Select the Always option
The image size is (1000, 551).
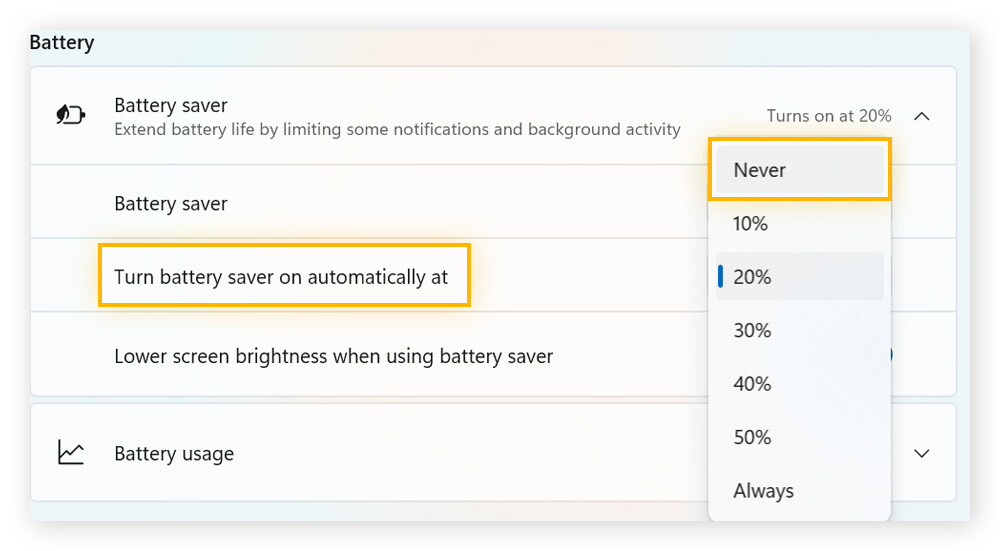tap(763, 491)
